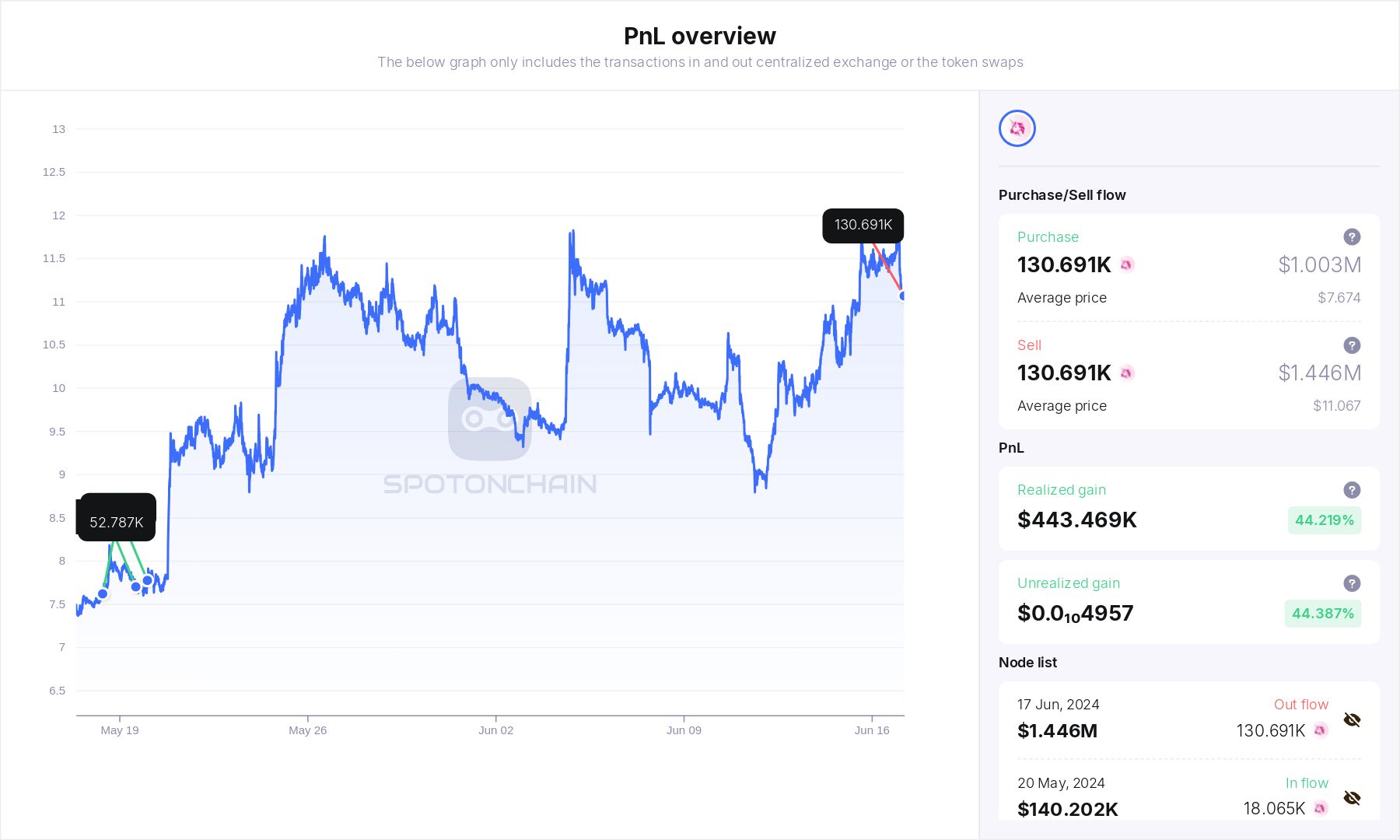Select the Sell label in the flow panel

tap(1029, 345)
